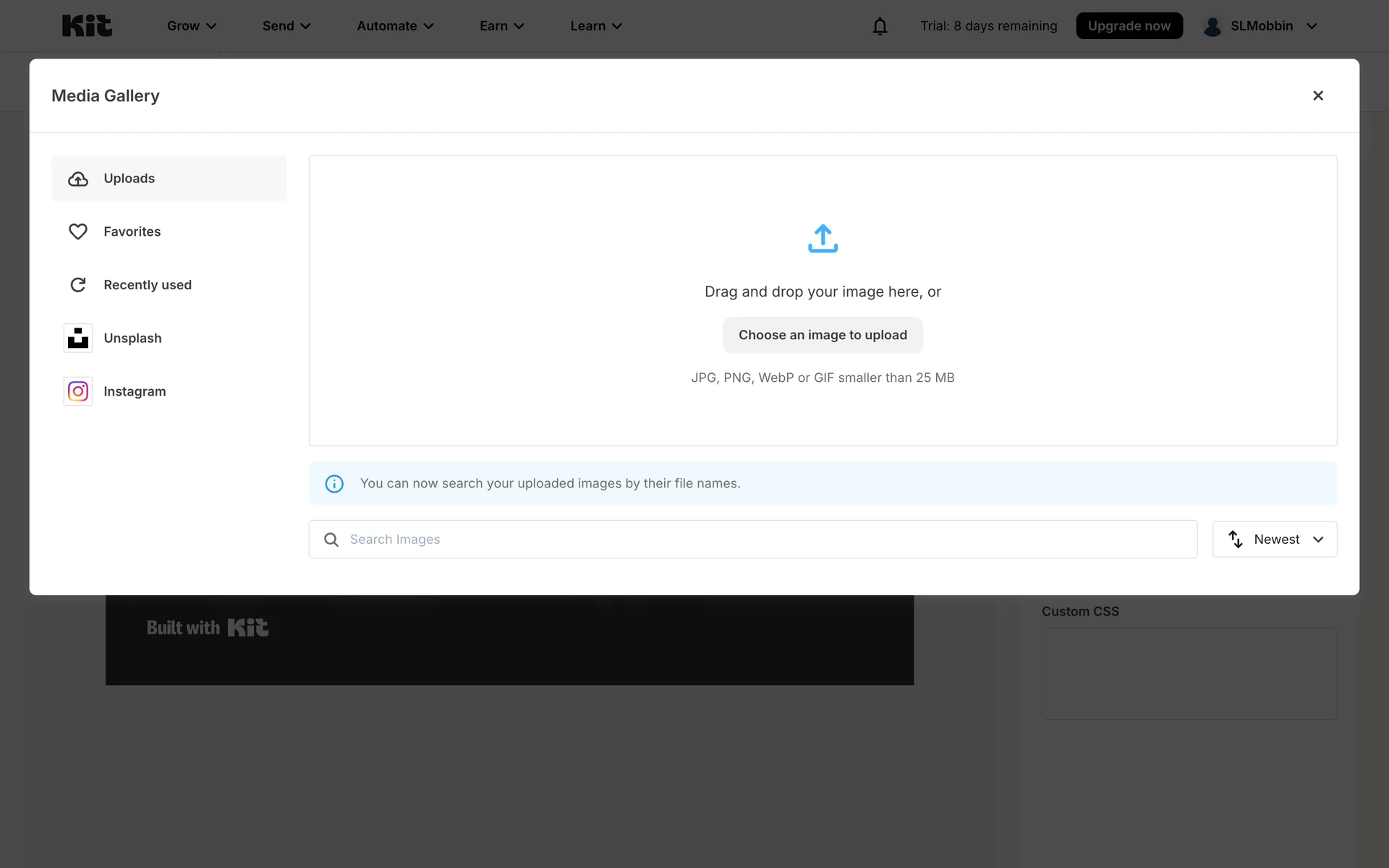The image size is (1389, 868).
Task: Open the Newest sort dropdown
Action: coord(1275,540)
